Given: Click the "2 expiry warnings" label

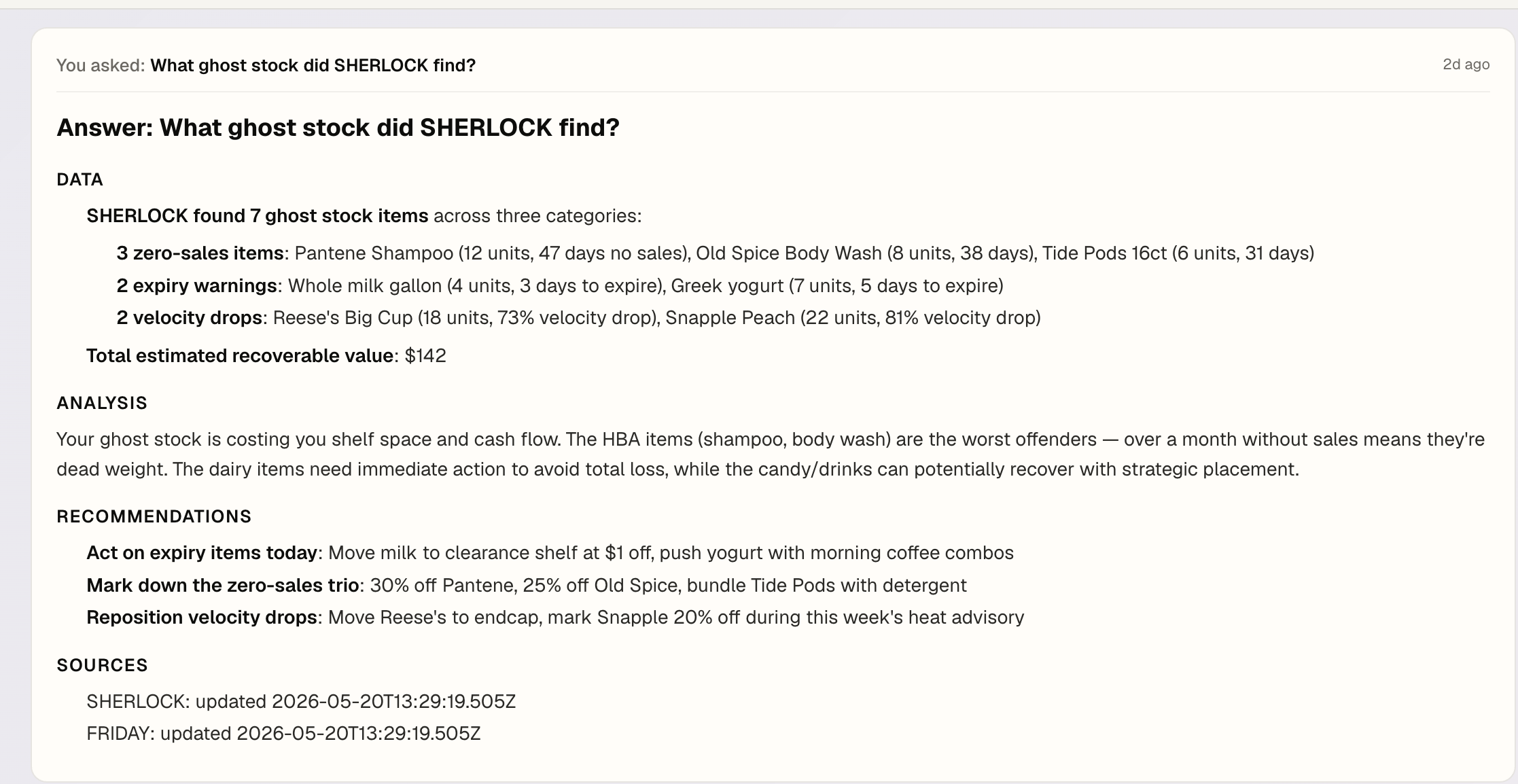Looking at the screenshot, I should [196, 285].
